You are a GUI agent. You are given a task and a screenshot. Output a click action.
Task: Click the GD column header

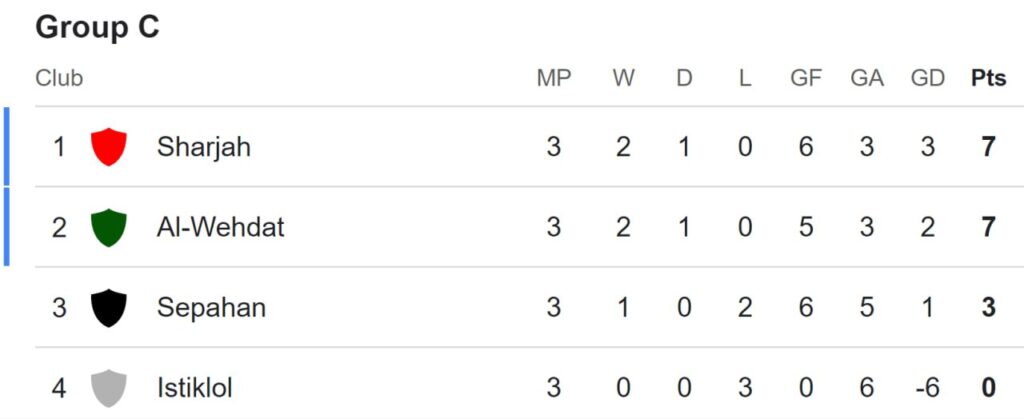coord(928,78)
